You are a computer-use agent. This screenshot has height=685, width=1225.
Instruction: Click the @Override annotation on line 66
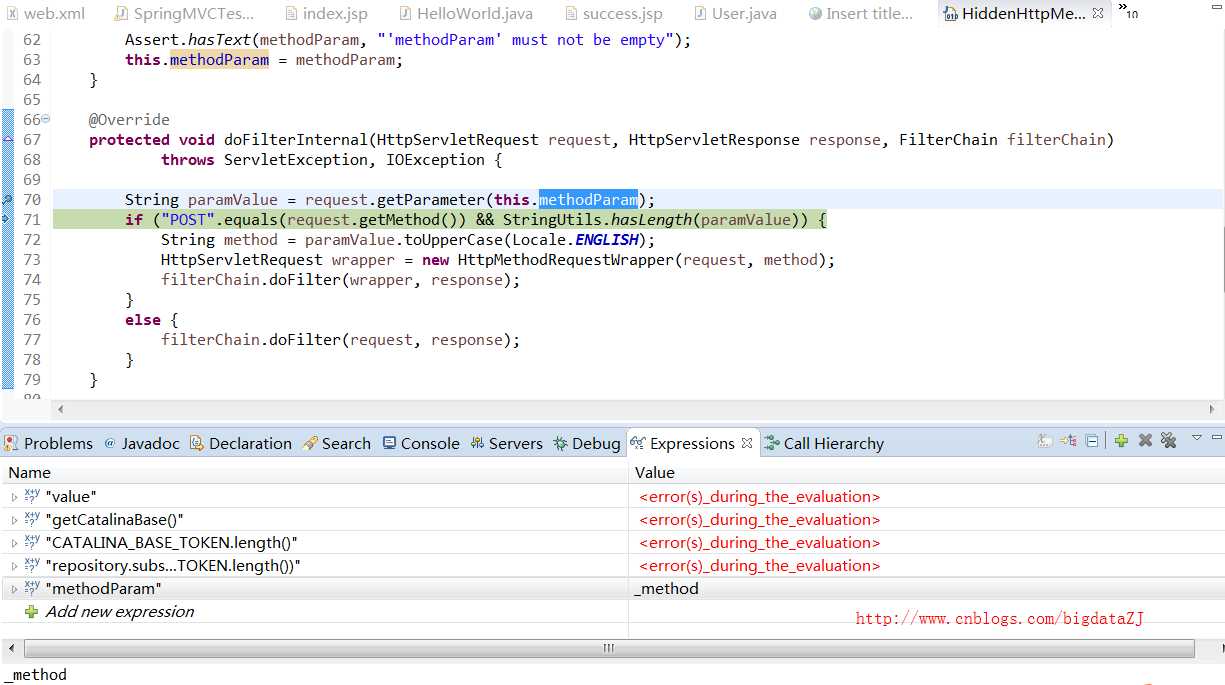(x=129, y=120)
